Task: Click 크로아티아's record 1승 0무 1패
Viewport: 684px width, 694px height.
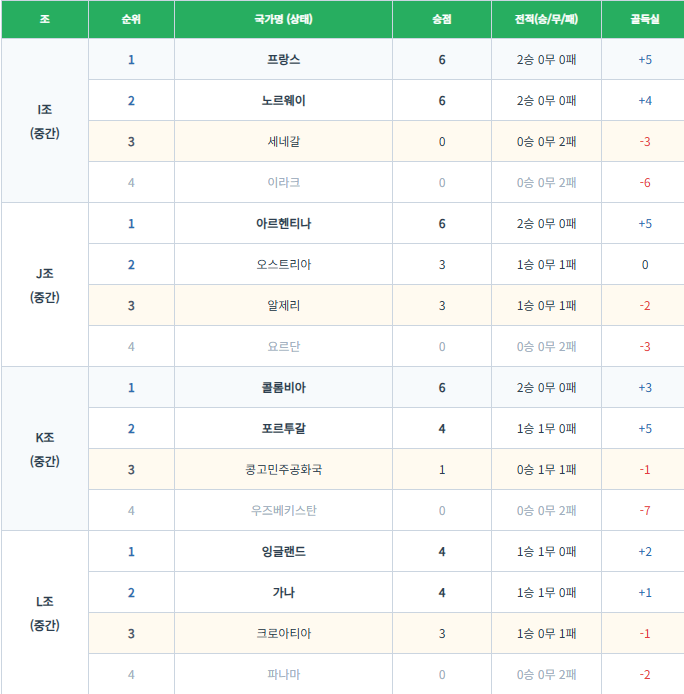Action: point(546,633)
